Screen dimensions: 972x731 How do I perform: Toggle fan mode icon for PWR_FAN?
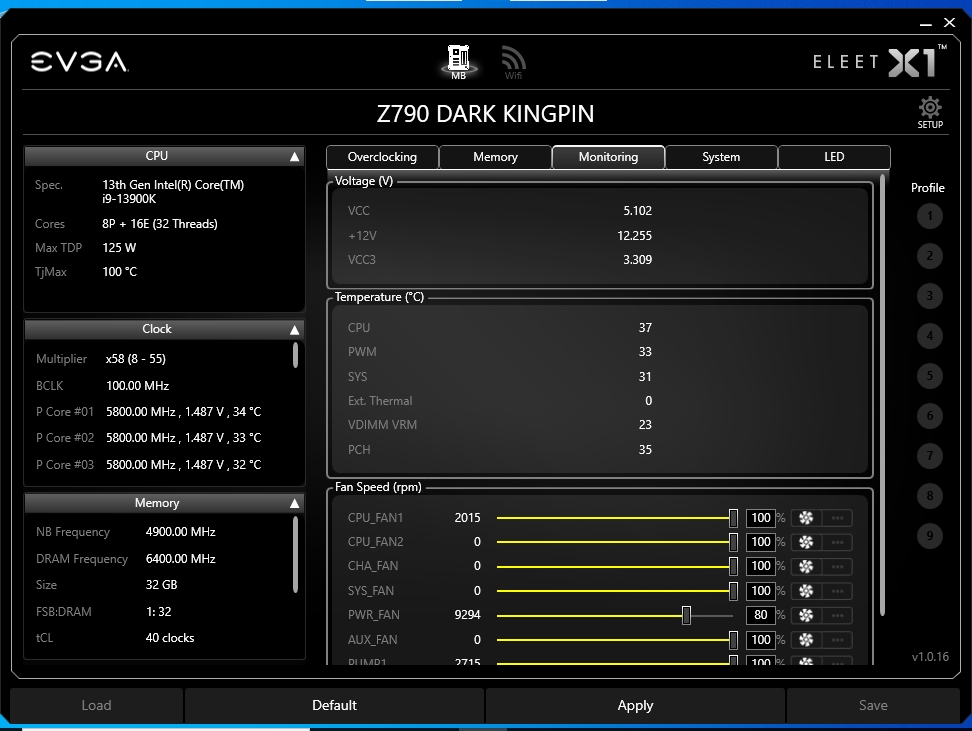pyautogui.click(x=806, y=615)
